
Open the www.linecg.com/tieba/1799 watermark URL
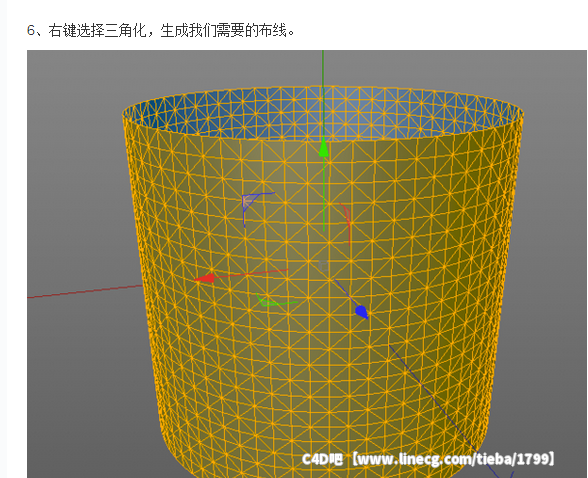pyautogui.click(x=454, y=459)
